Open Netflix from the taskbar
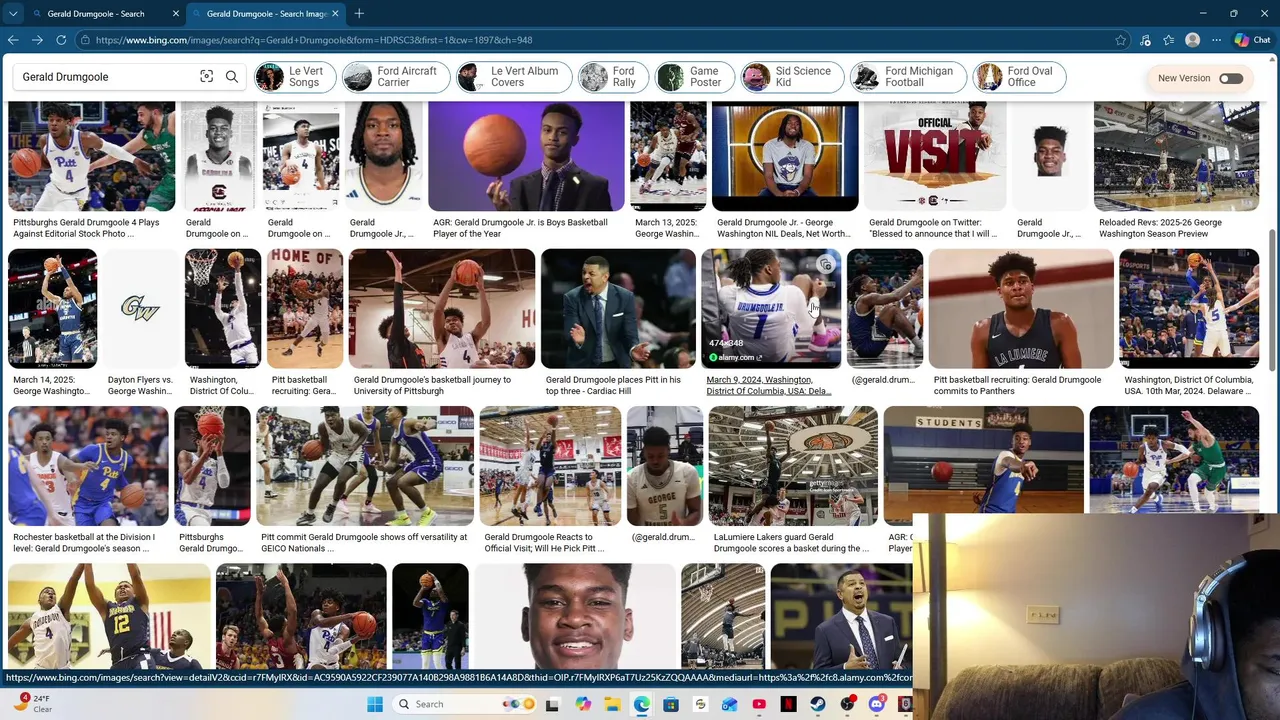 (x=788, y=704)
